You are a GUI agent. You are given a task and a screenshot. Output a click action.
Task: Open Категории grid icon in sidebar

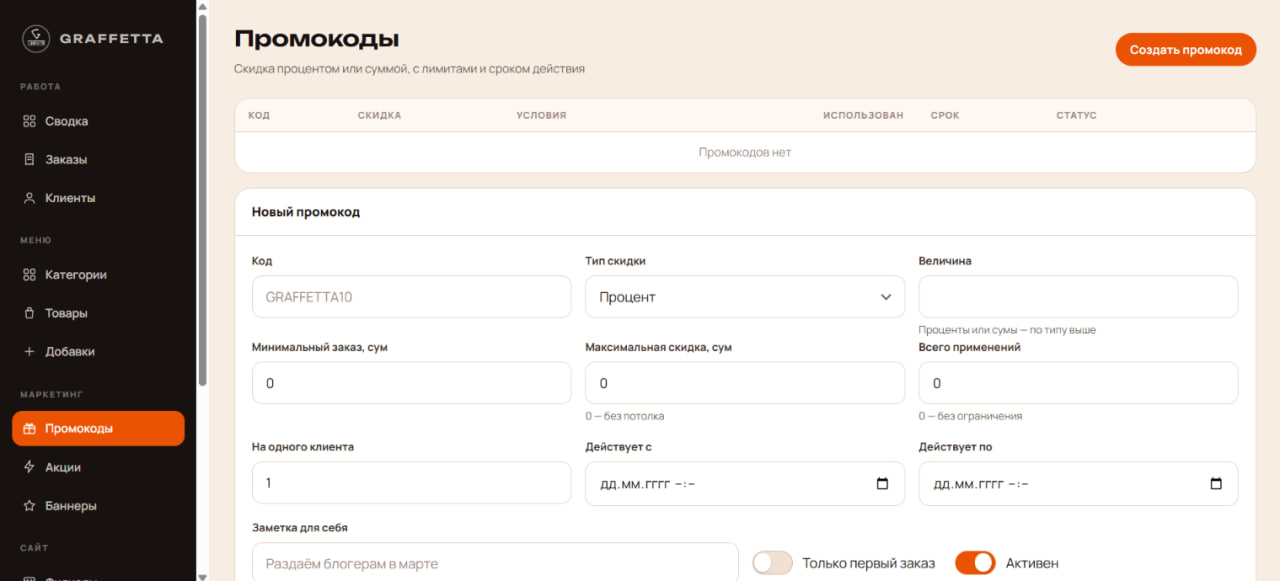click(29, 275)
